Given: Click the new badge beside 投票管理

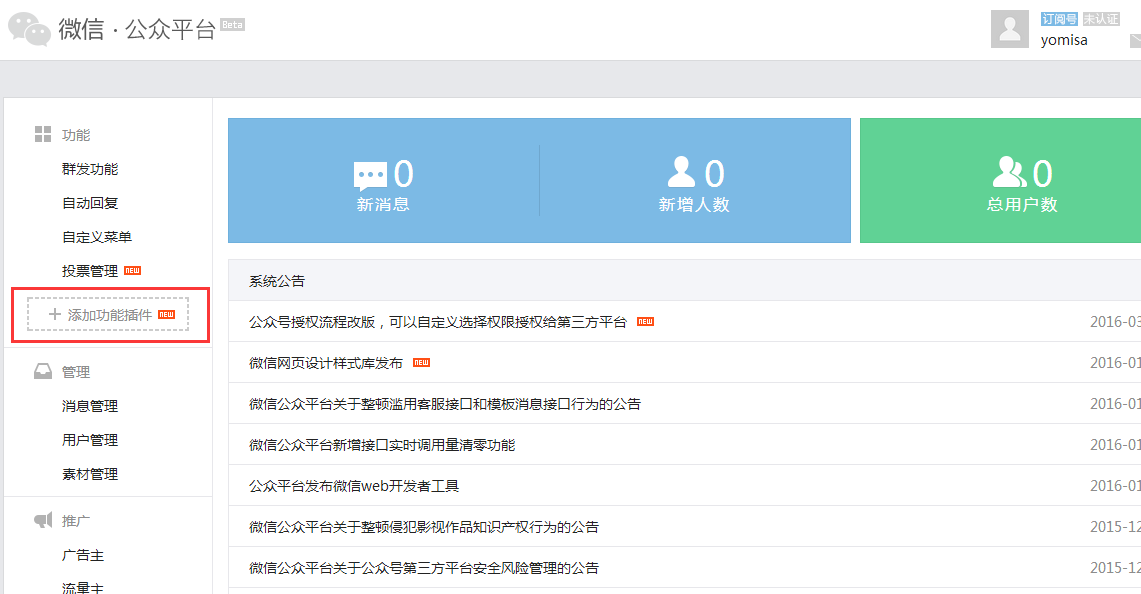Looking at the screenshot, I should coord(132,270).
